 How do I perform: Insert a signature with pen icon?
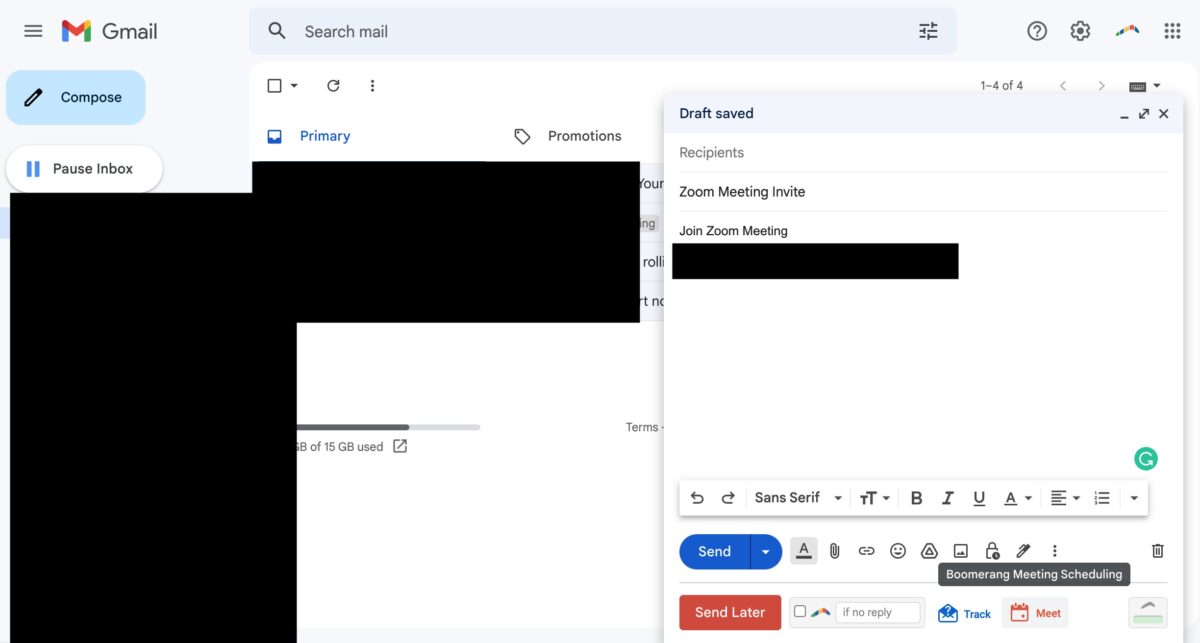pos(1023,551)
